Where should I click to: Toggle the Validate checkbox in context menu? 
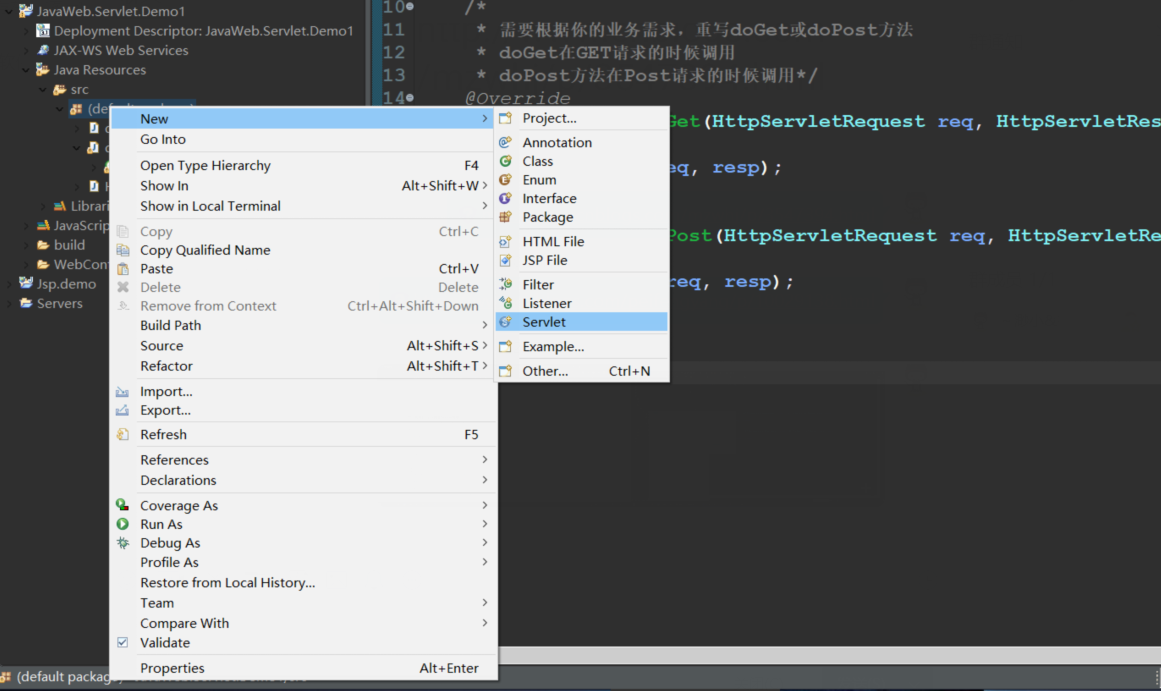(123, 643)
